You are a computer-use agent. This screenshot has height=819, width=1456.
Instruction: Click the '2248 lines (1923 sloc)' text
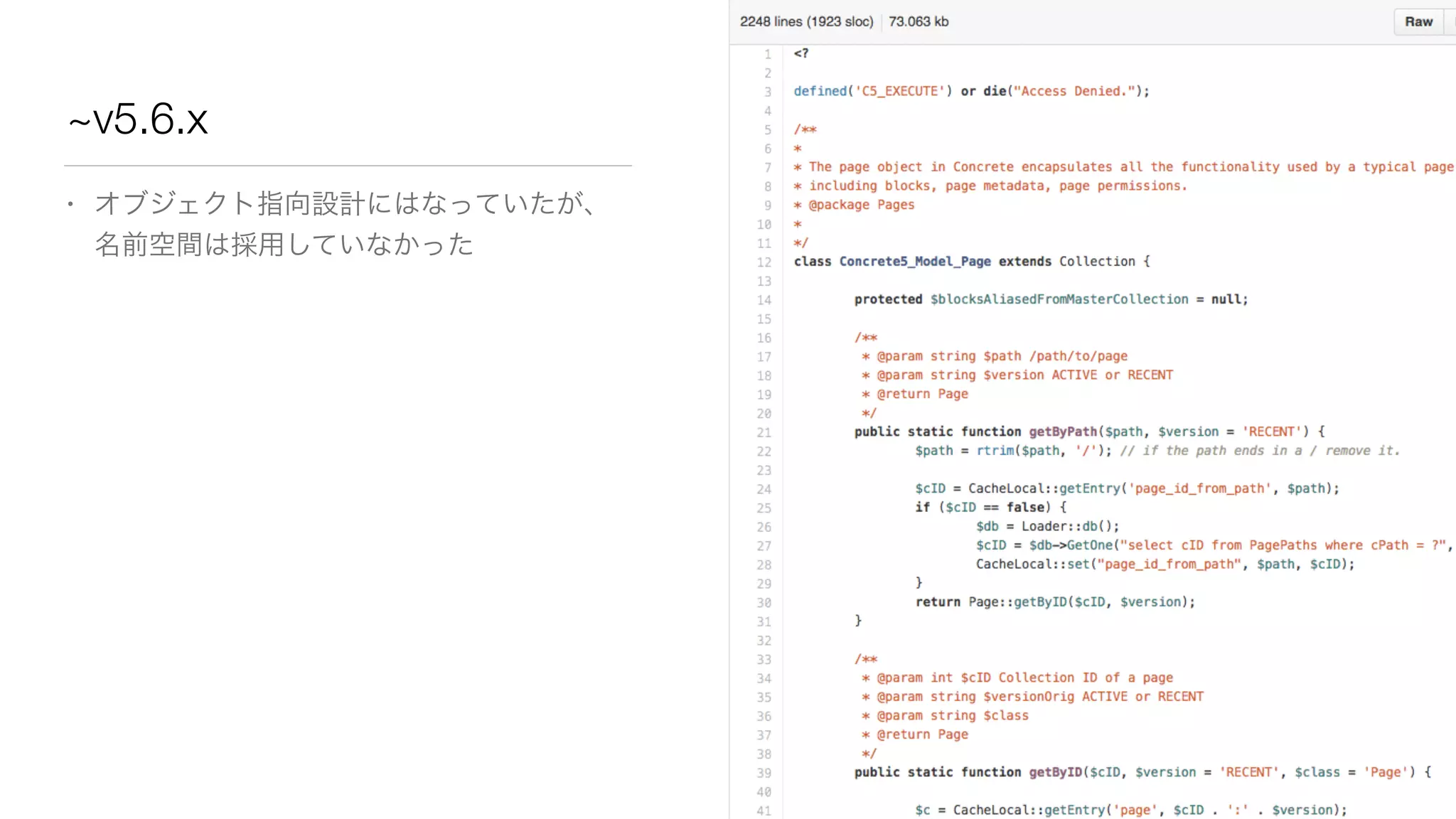(x=806, y=21)
